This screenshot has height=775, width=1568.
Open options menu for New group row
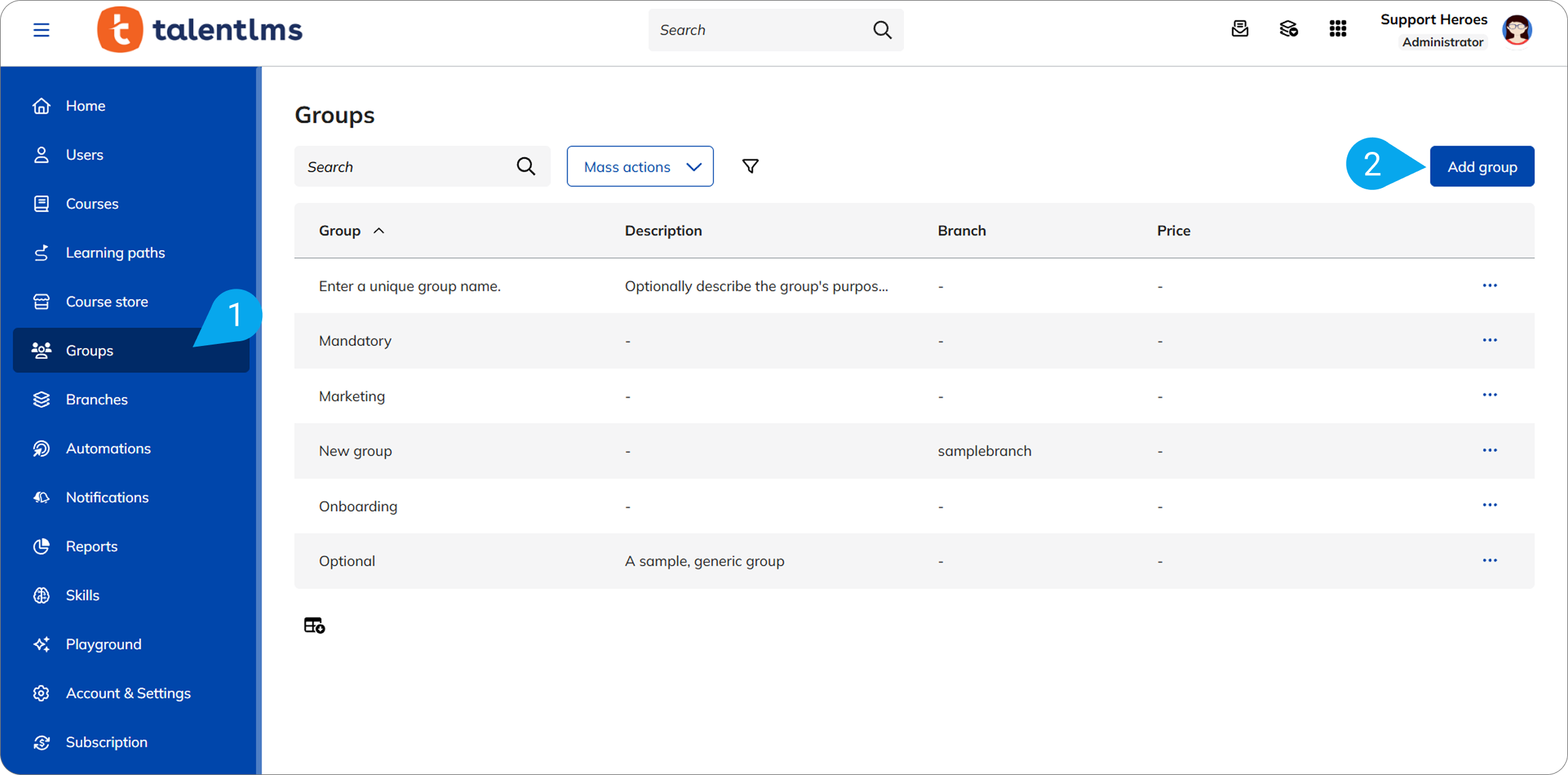tap(1490, 451)
